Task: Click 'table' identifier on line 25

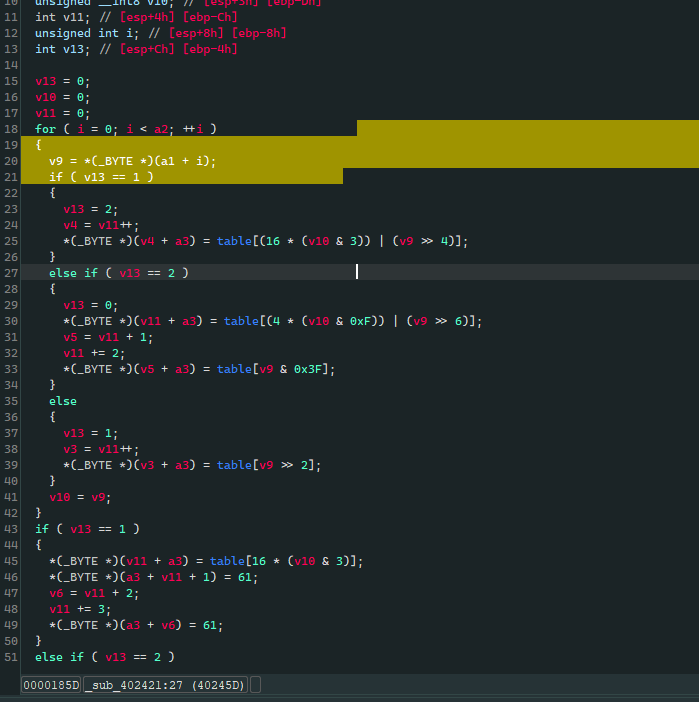Action: click(234, 241)
